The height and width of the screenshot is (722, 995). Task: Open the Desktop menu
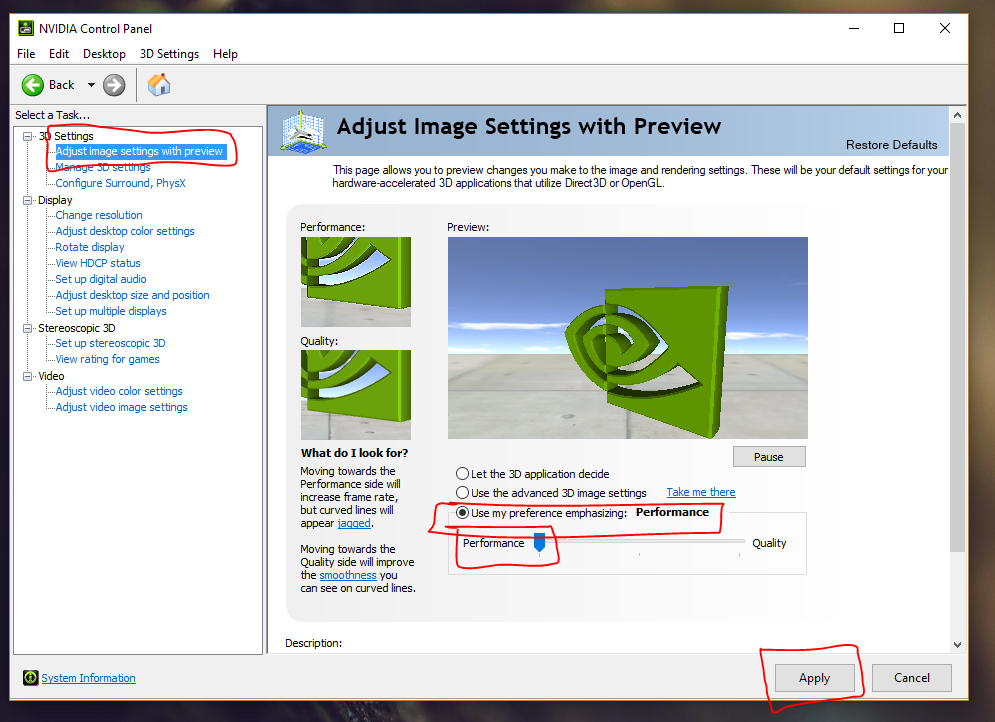[x=104, y=54]
